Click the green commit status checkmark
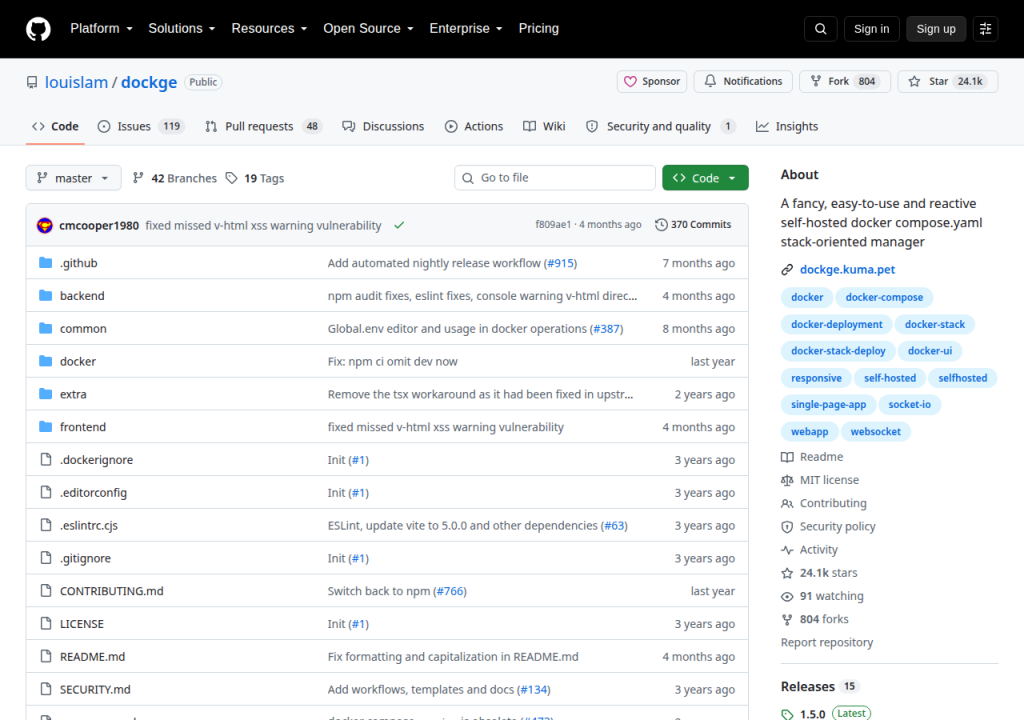This screenshot has width=1024, height=720. [399, 225]
